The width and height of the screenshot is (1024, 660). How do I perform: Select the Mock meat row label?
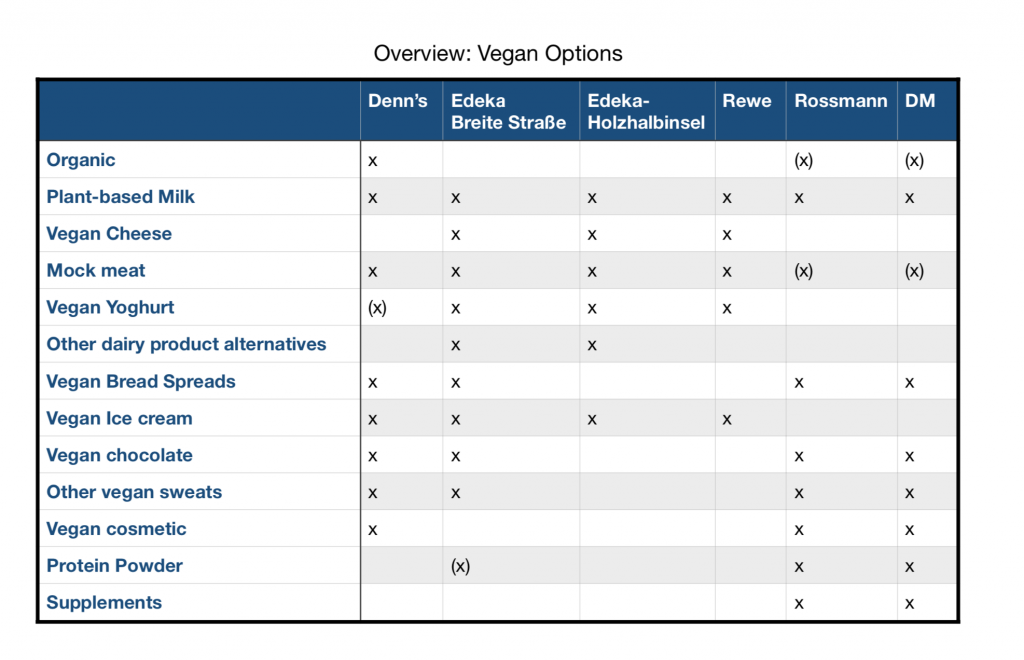coord(96,270)
